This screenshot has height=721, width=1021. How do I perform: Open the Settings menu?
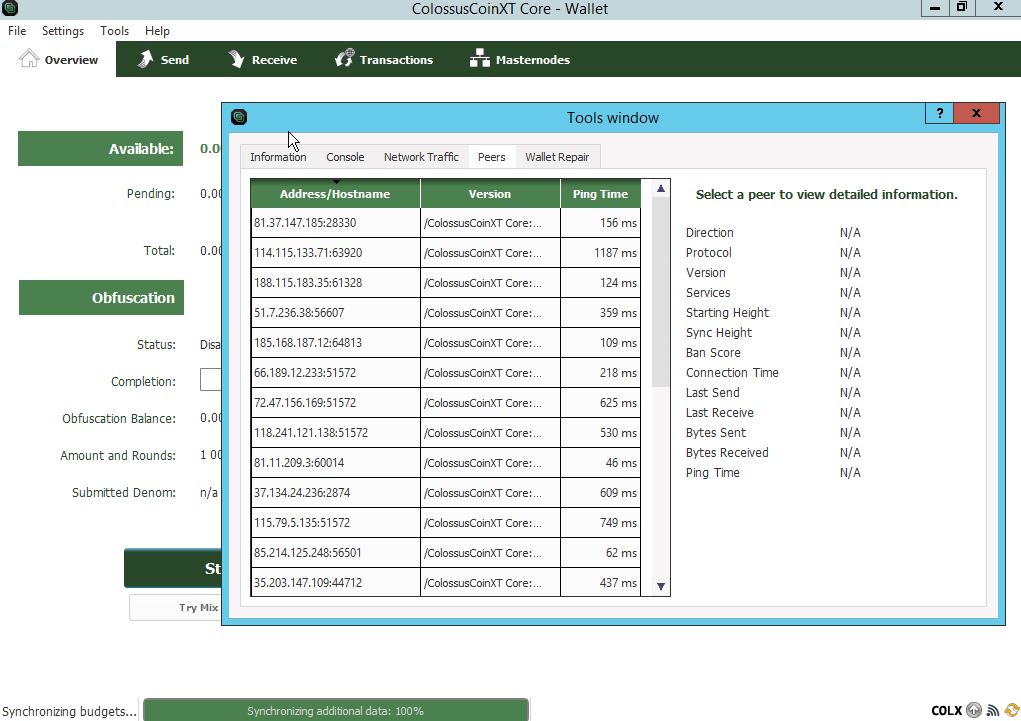63,31
